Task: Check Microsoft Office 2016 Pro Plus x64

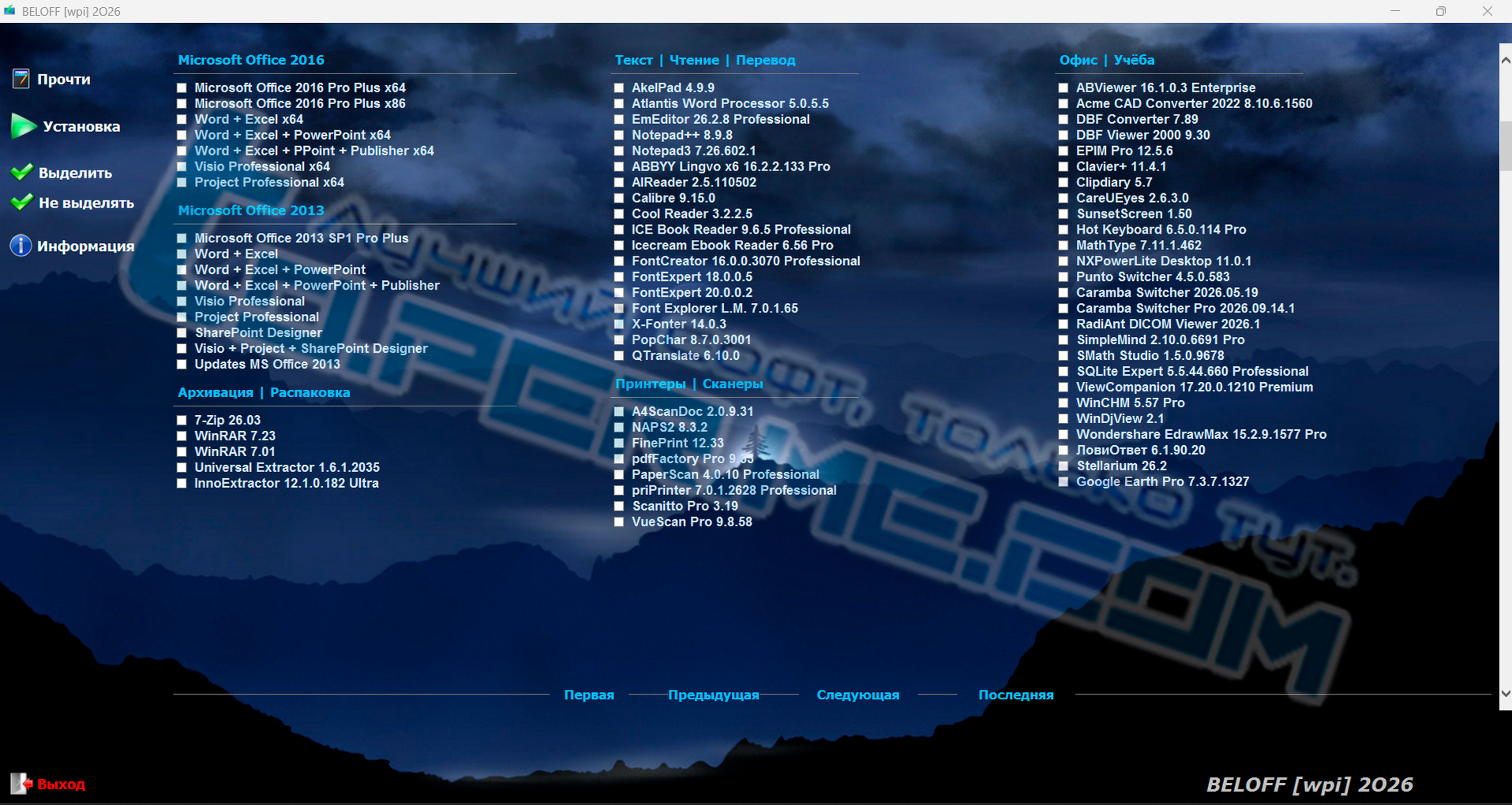Action: [182, 88]
